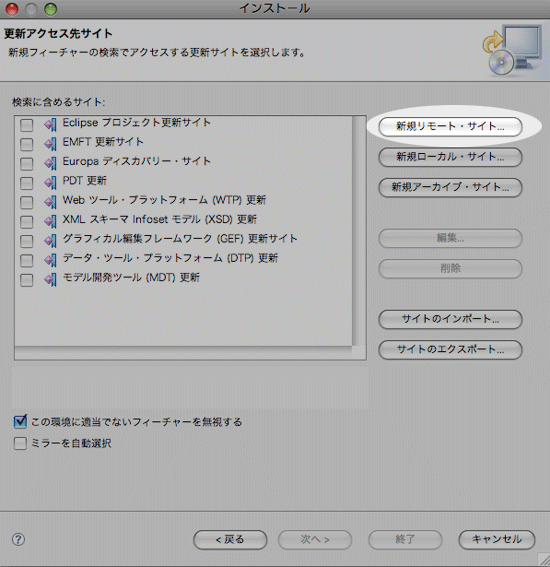Screen dimensions: 550x567
Task: Click the disabled 次へ > button
Action: tap(315, 540)
